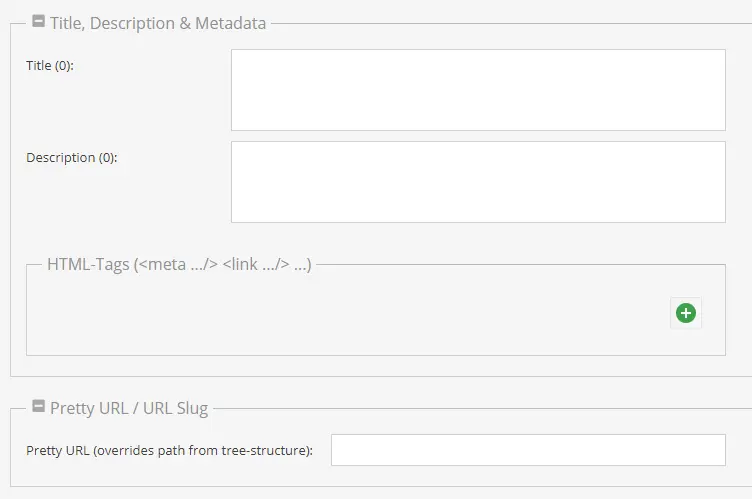
Task: Click the white plus symbol in green circle
Action: (x=686, y=313)
